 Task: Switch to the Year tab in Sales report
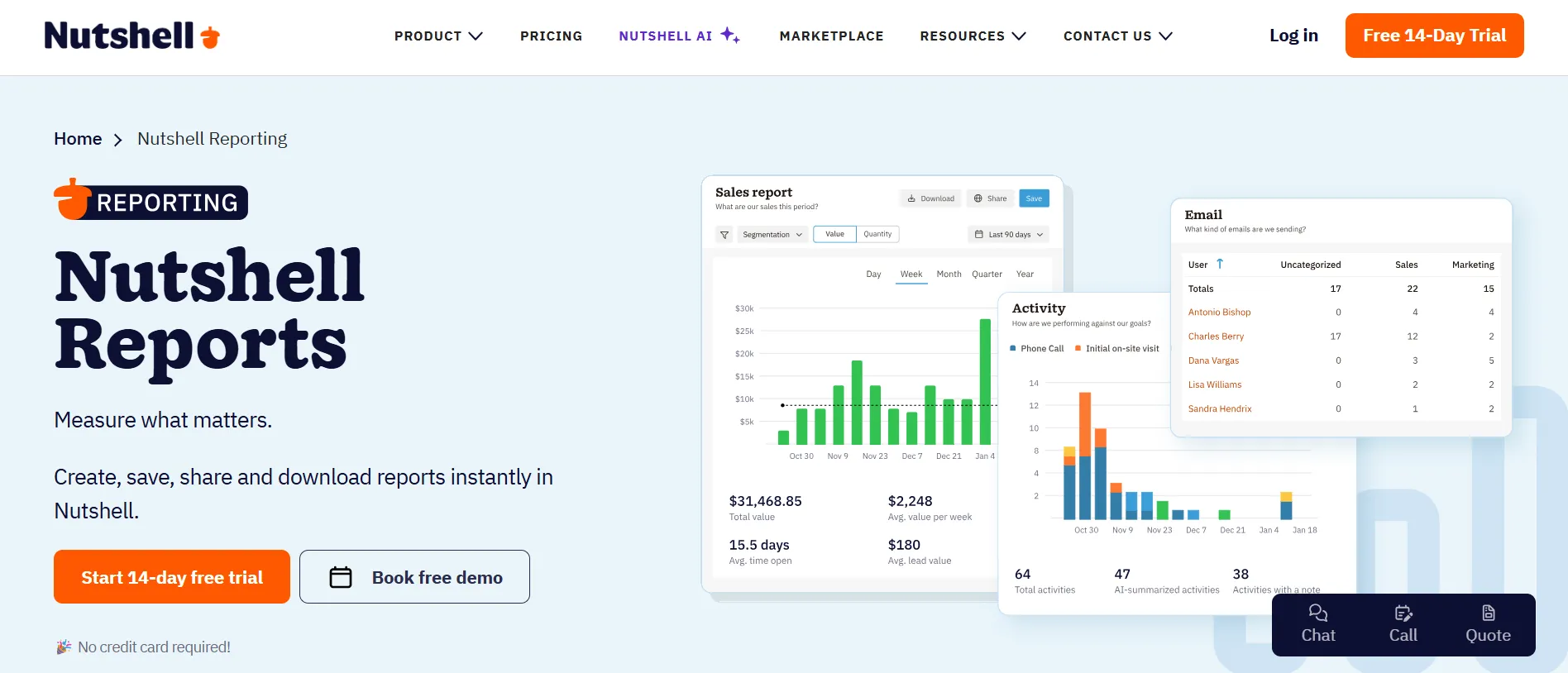(1025, 274)
